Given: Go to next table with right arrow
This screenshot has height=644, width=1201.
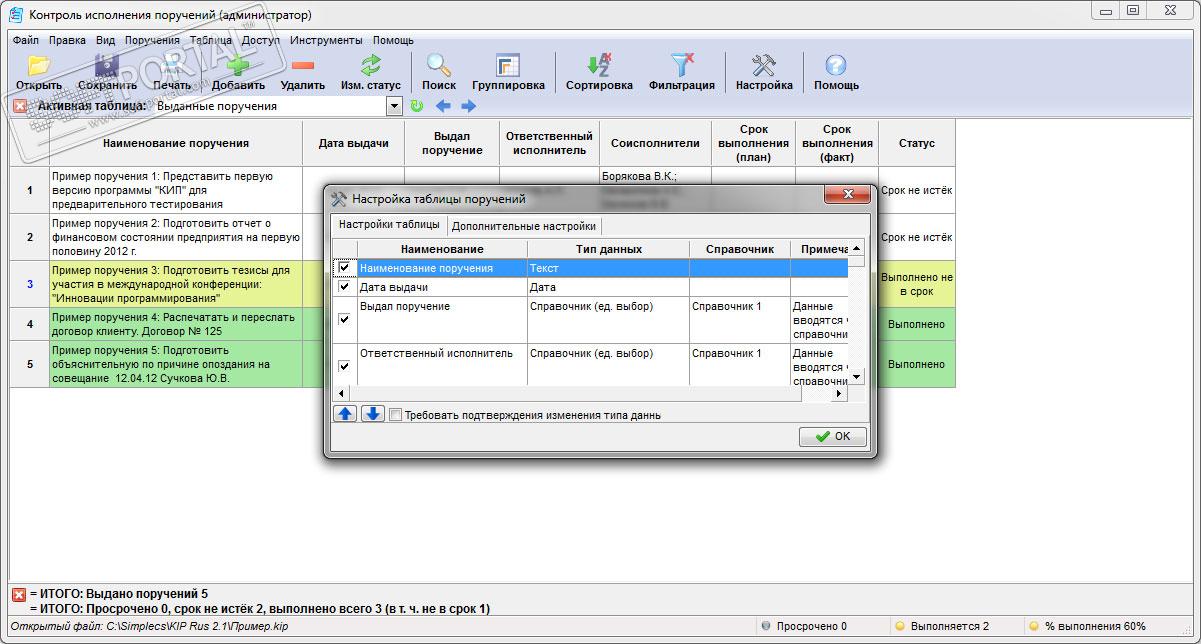Looking at the screenshot, I should pyautogui.click(x=468, y=106).
